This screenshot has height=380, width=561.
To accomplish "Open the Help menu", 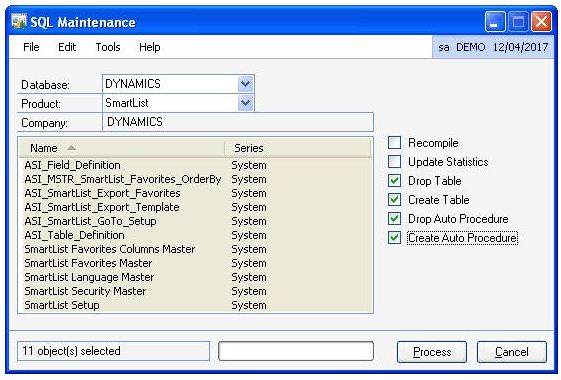I will [150, 47].
